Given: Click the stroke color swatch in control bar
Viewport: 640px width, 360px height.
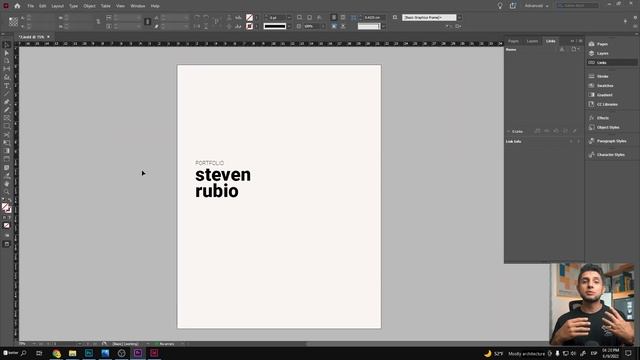Looking at the screenshot, I should point(249,26).
